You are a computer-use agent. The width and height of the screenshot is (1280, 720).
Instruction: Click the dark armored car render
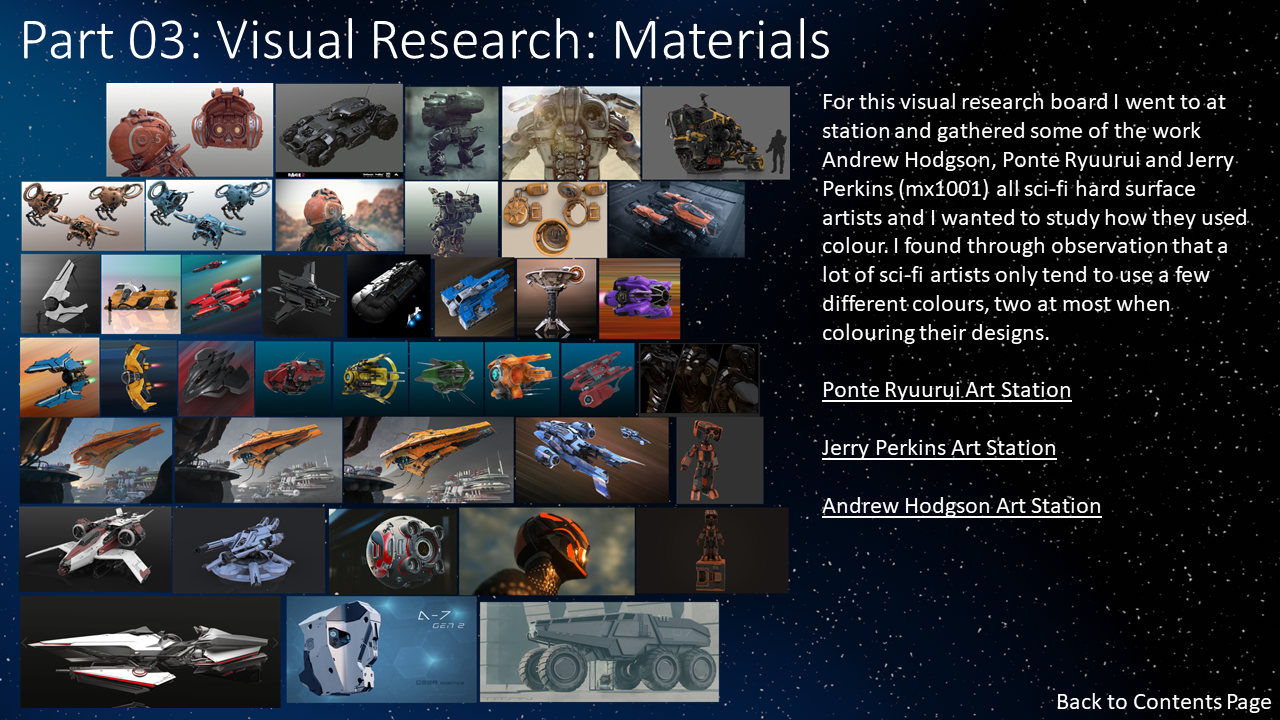[x=338, y=130]
